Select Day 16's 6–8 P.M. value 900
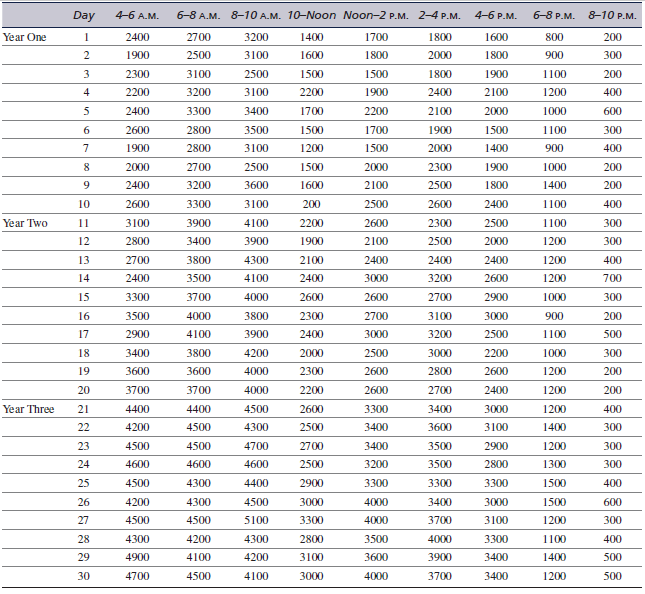The image size is (645, 594). (555, 316)
